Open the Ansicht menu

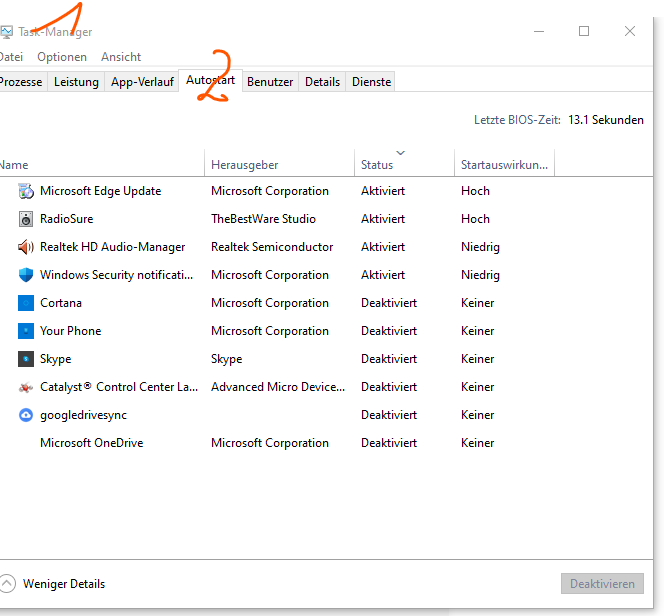(x=121, y=57)
